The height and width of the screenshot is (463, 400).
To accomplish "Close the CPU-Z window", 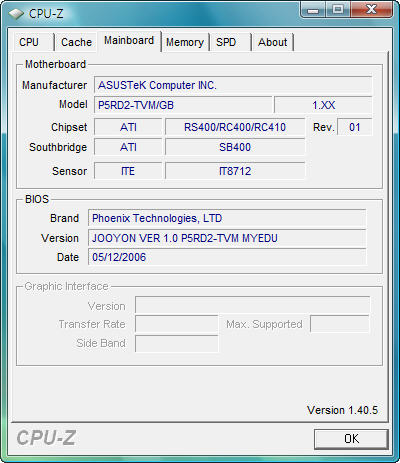I will [x=371, y=10].
